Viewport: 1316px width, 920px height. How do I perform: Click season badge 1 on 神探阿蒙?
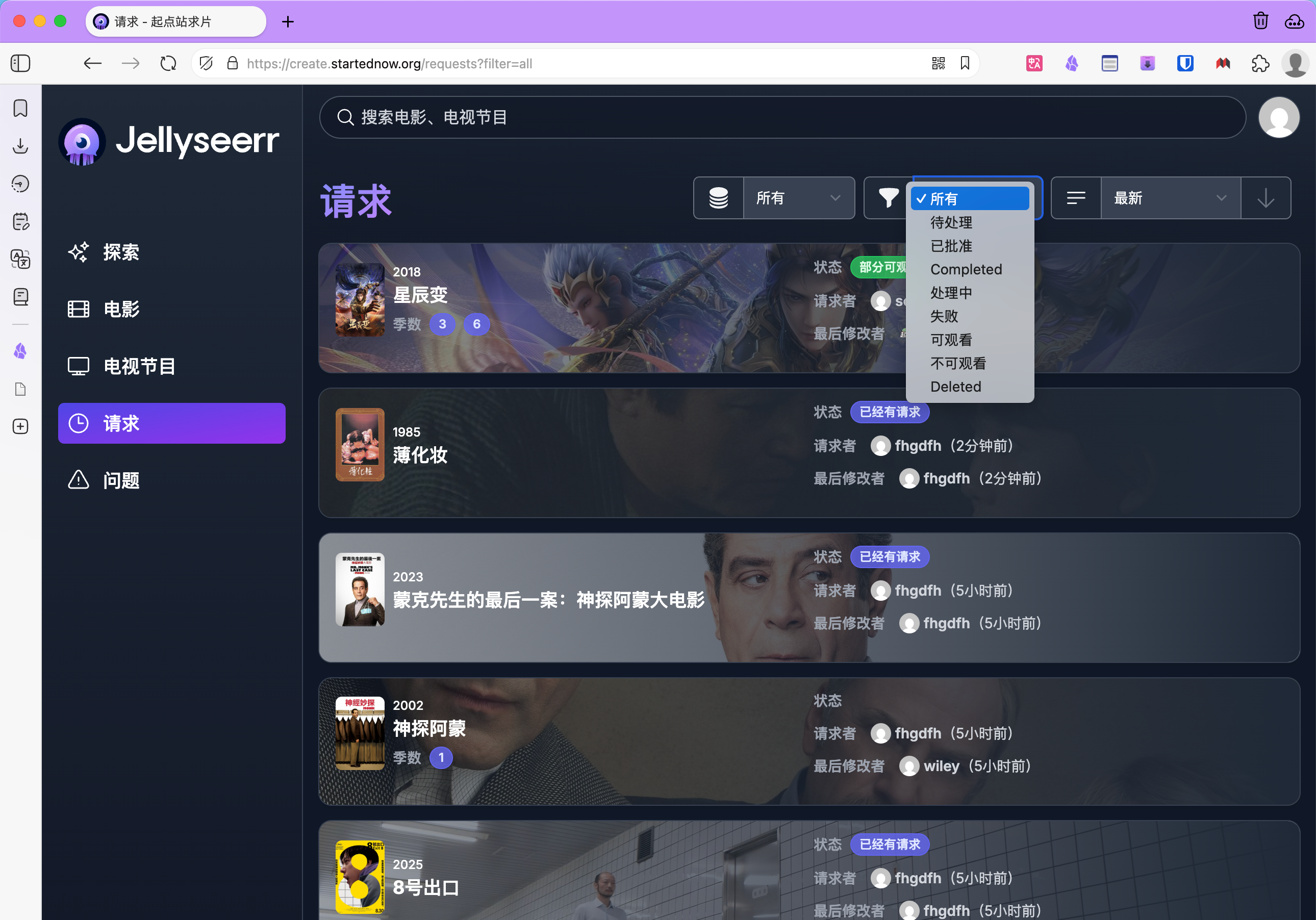(441, 758)
